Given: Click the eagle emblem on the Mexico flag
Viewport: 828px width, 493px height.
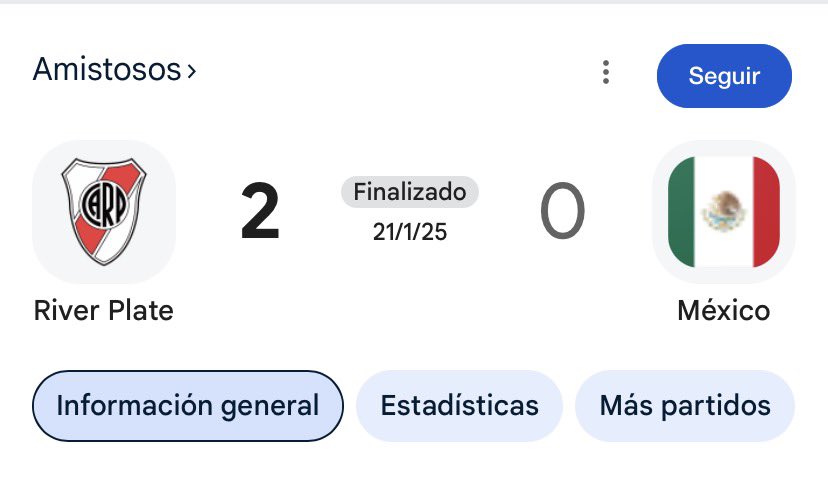Looking at the screenshot, I should 724,211.
